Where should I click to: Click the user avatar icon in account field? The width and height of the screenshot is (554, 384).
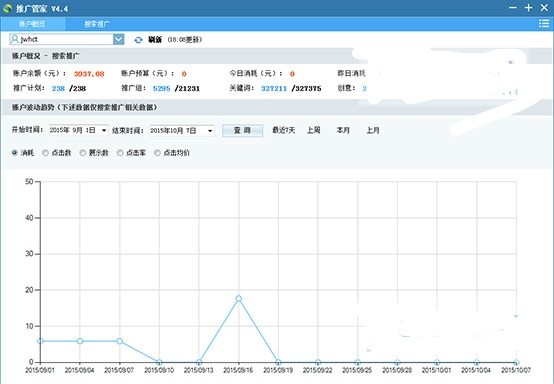coord(14,39)
